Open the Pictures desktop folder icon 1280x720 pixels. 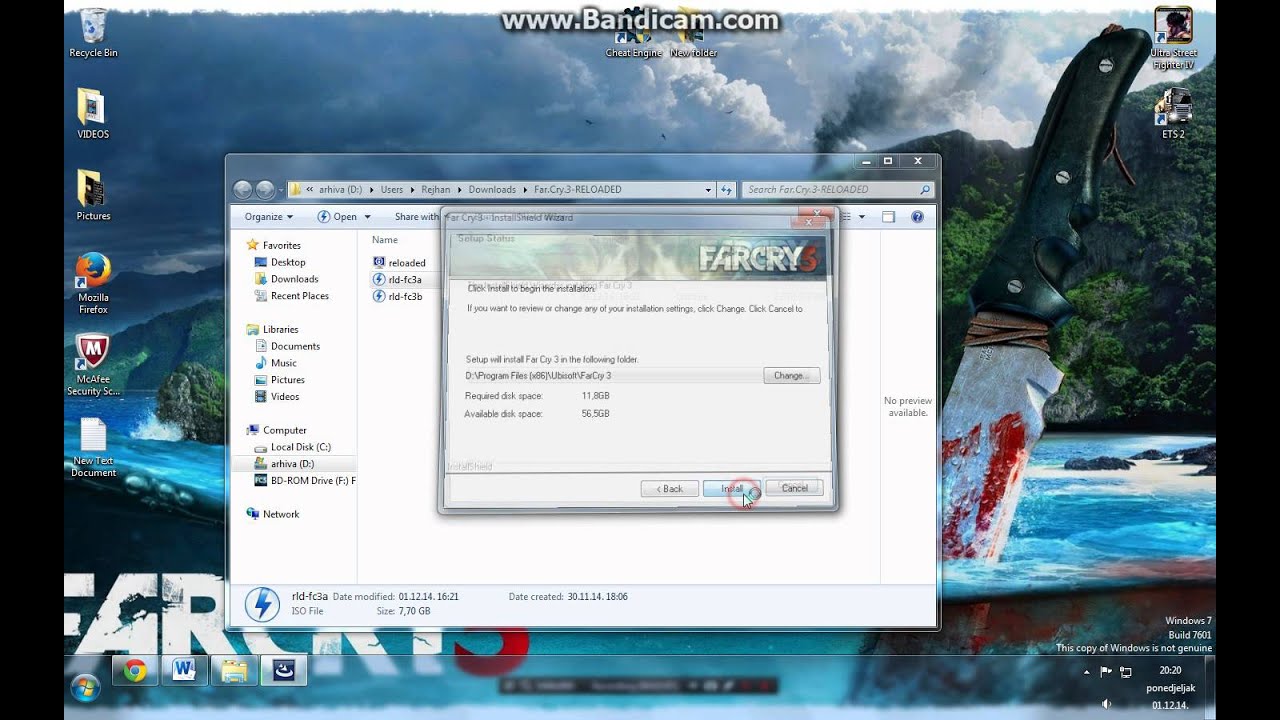tap(93, 195)
